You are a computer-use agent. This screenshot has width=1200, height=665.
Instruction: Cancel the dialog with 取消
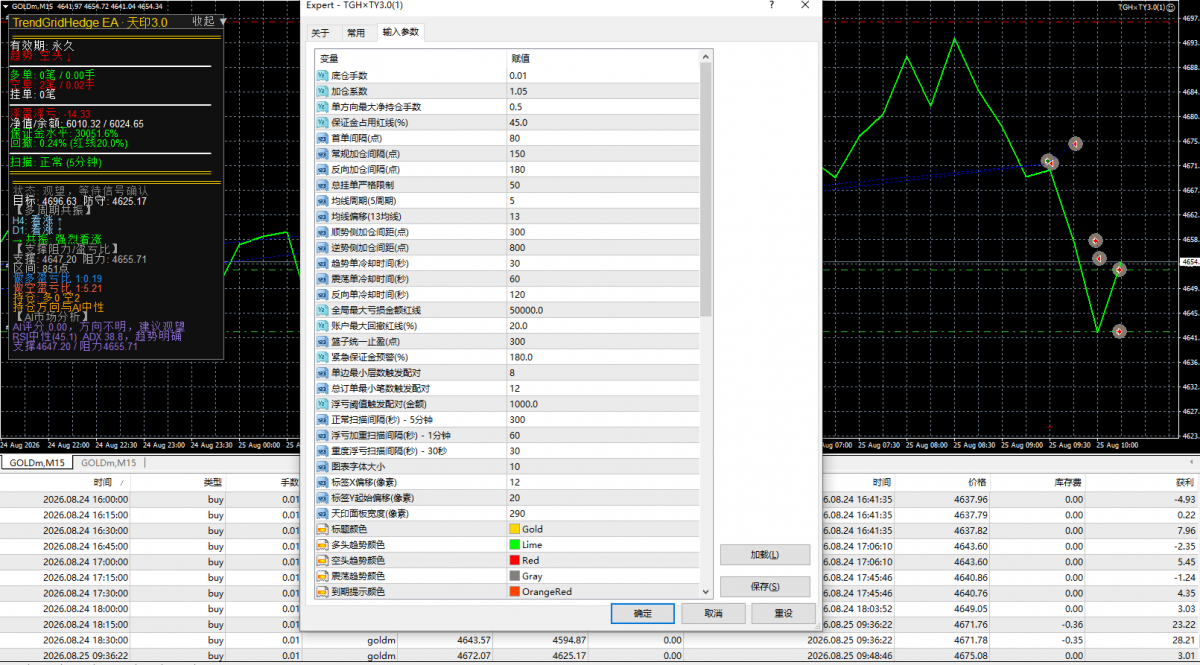[x=713, y=614]
